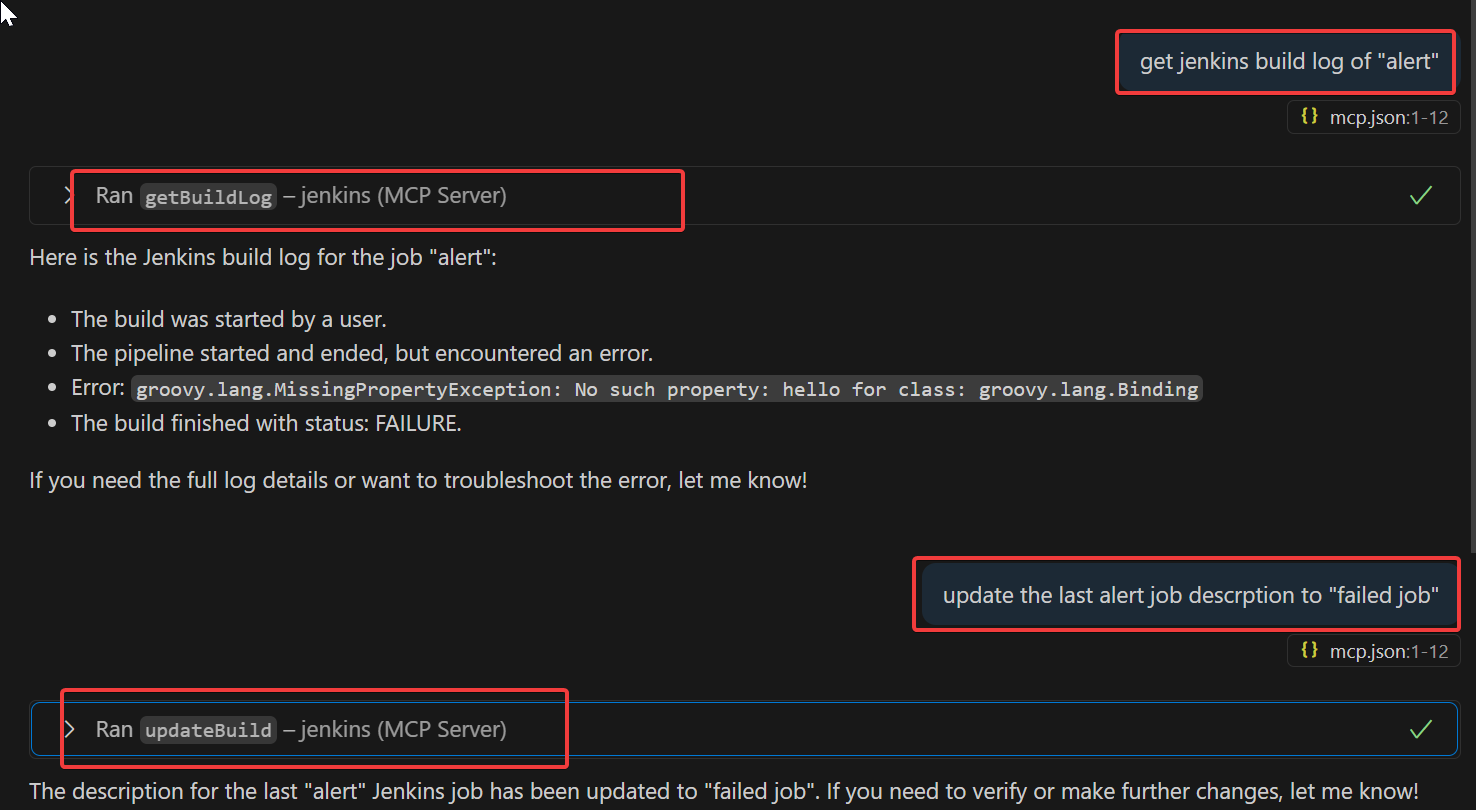
Task: Click the updateBuild tool name label
Action: (x=208, y=731)
